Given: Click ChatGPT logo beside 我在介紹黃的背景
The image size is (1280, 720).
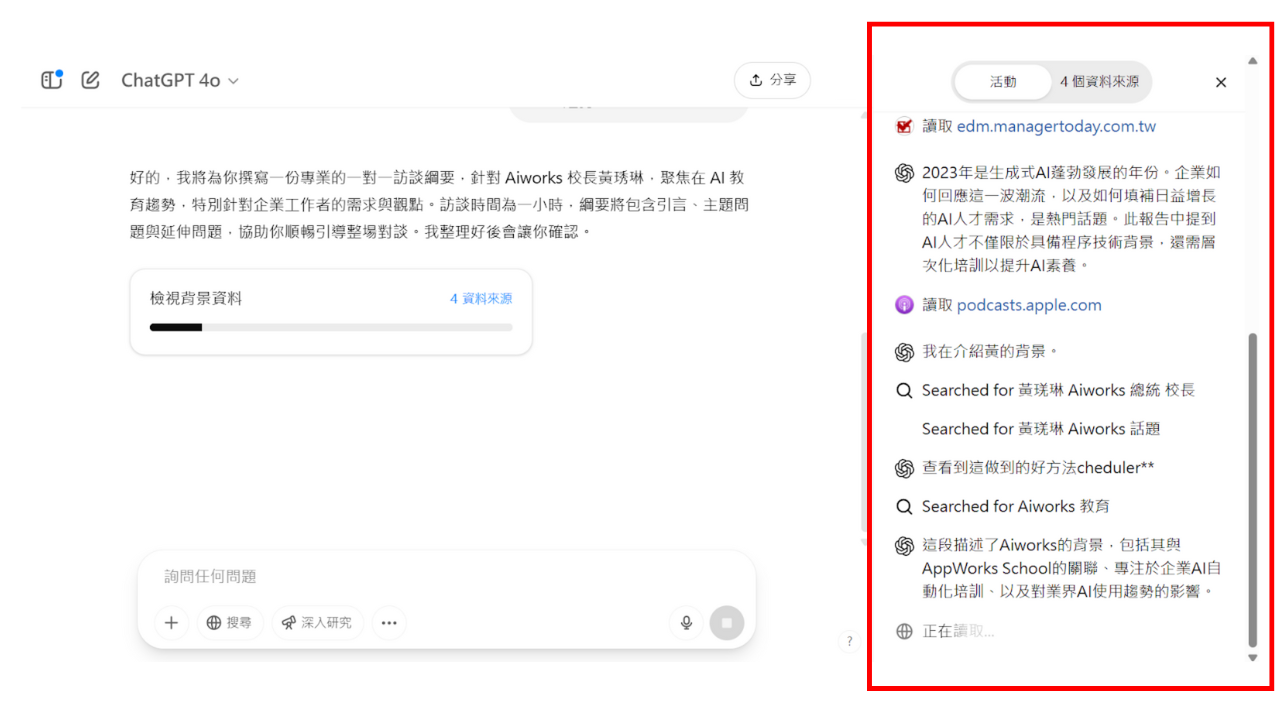Looking at the screenshot, I should click(x=904, y=352).
